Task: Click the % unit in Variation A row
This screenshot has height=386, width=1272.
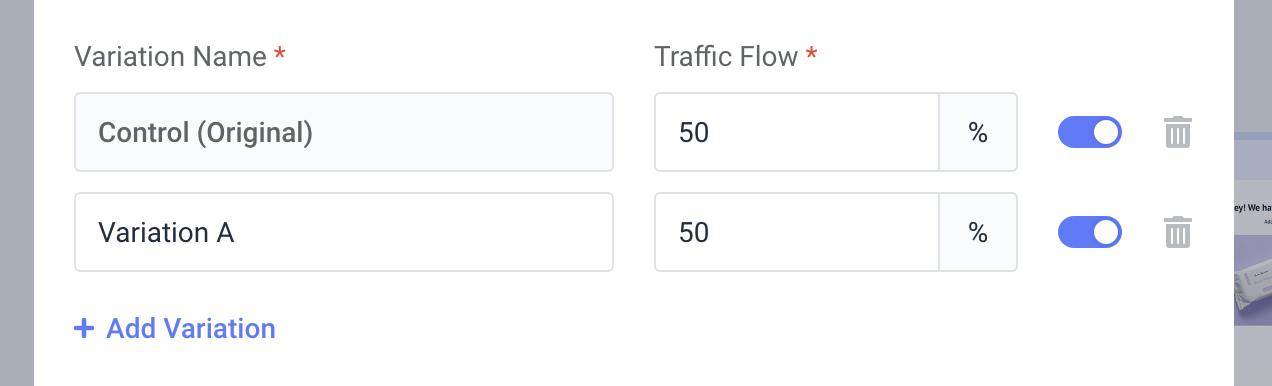Action: point(978,232)
